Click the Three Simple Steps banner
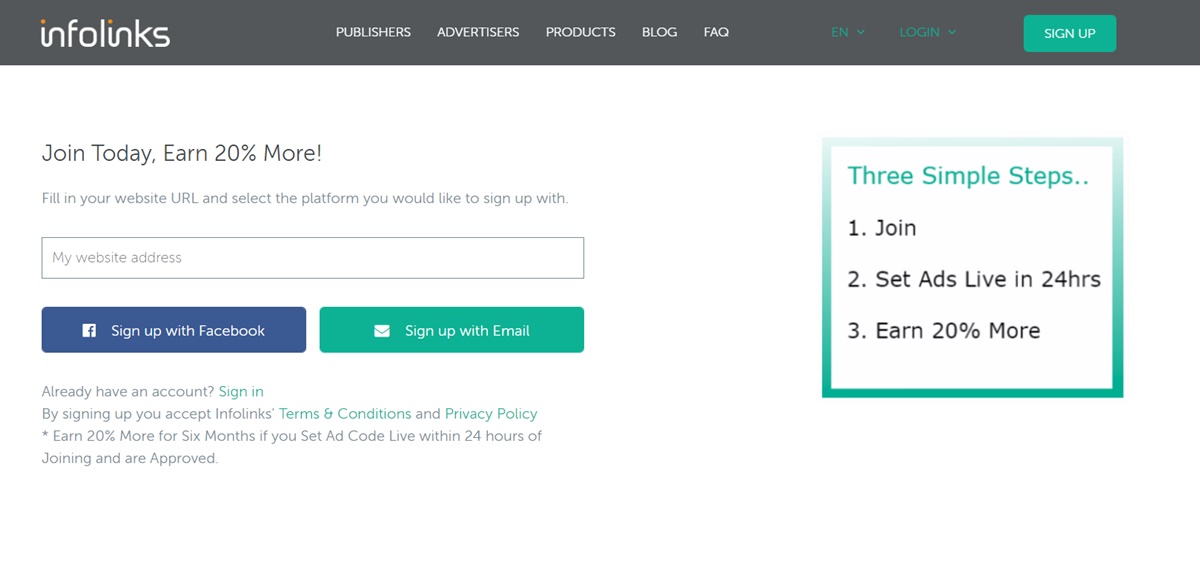 click(x=972, y=267)
